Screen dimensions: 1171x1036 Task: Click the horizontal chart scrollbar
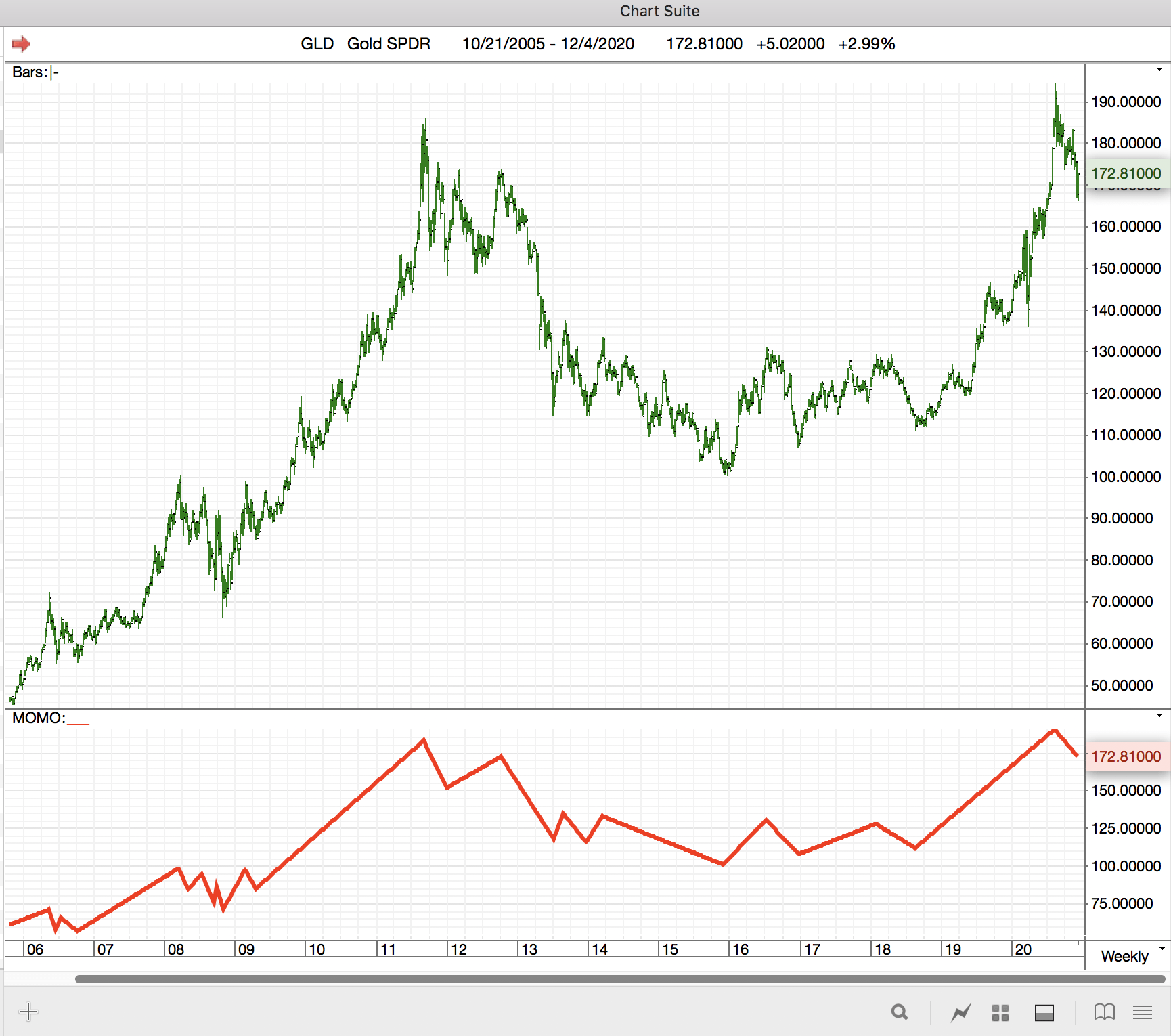coord(620,979)
